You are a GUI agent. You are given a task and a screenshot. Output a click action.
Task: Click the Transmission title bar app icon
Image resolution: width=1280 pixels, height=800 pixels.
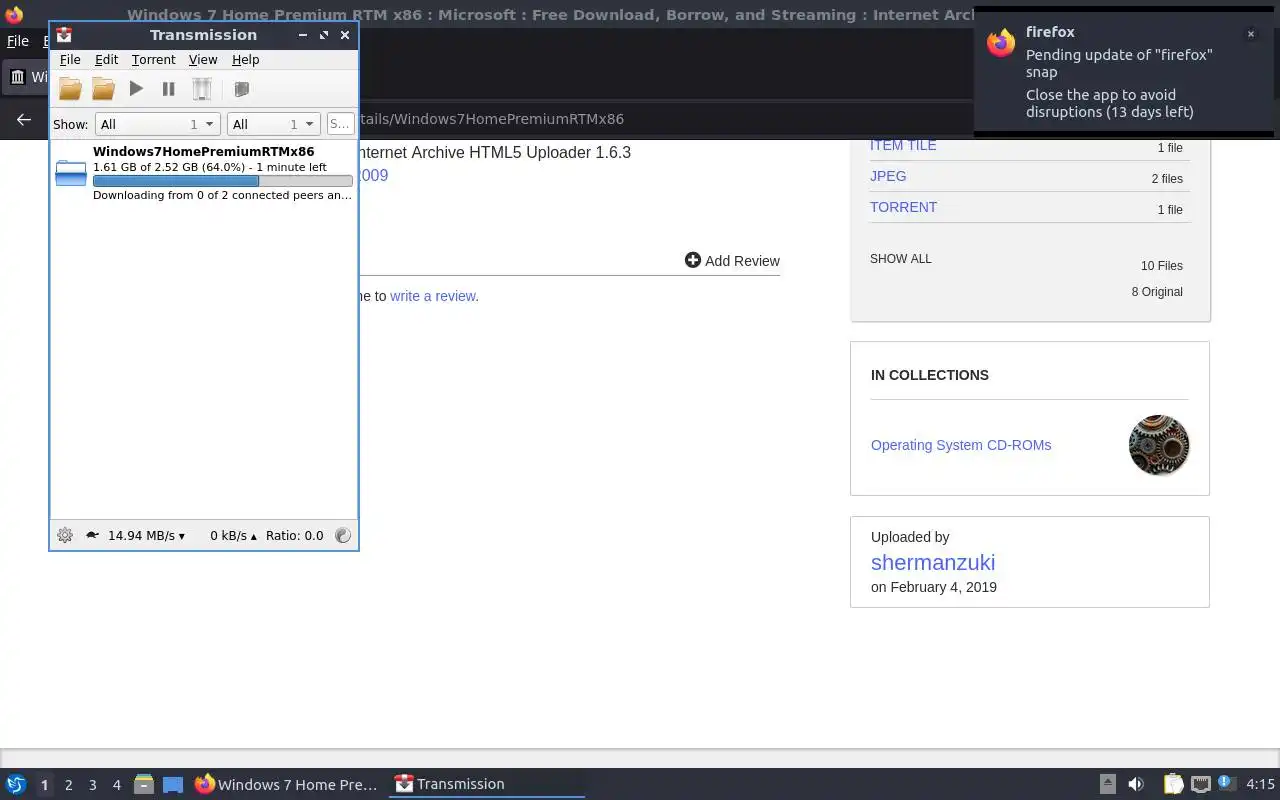click(x=64, y=35)
